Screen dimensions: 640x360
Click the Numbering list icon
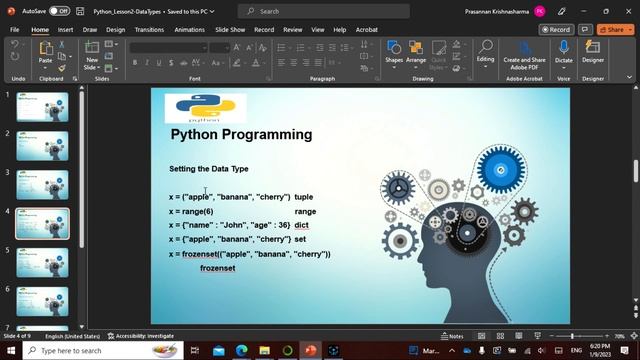click(x=300, y=48)
